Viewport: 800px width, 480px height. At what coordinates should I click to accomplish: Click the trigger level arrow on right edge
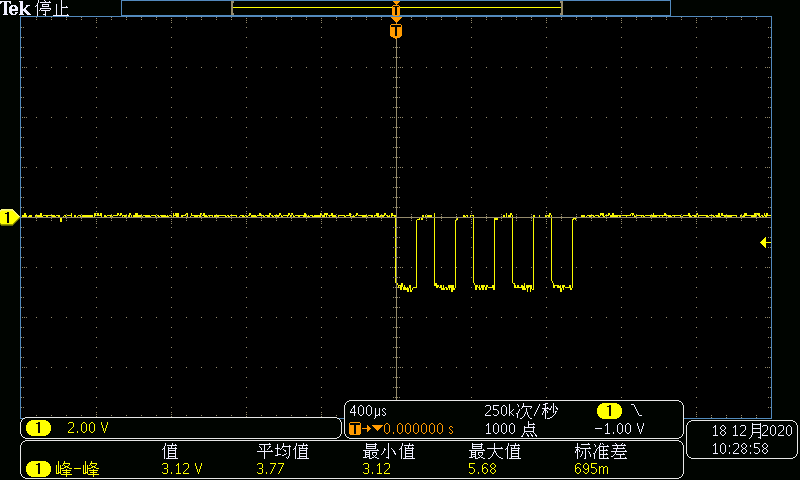[765, 242]
